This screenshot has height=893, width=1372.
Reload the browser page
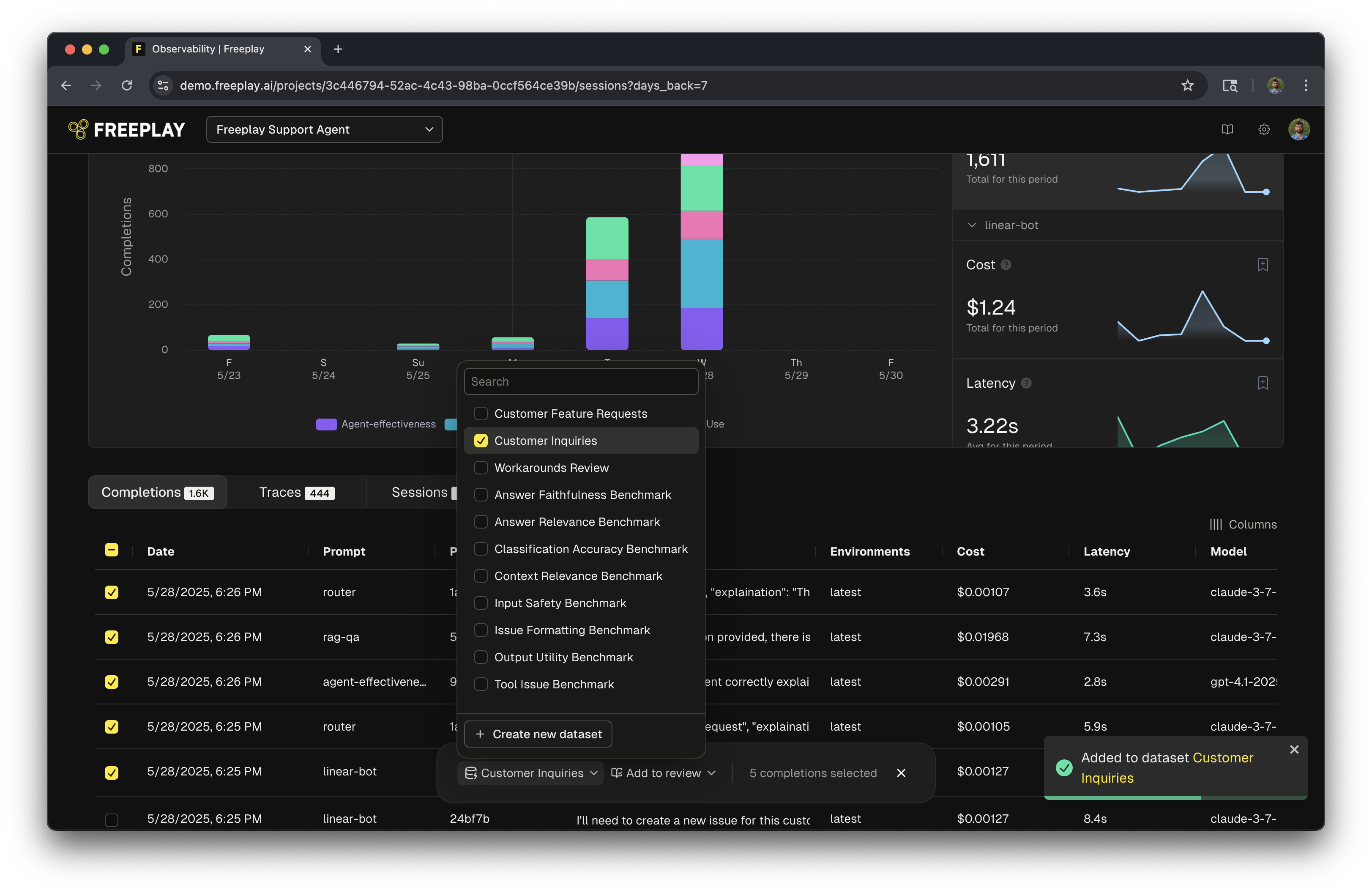(x=127, y=85)
